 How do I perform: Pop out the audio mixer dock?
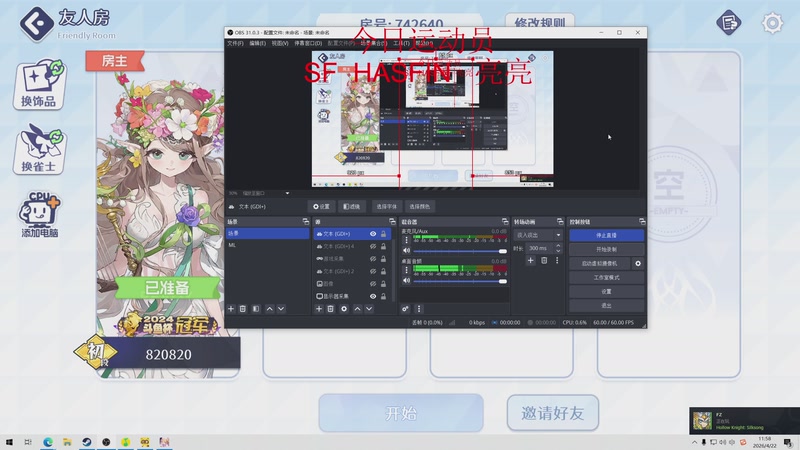point(505,221)
